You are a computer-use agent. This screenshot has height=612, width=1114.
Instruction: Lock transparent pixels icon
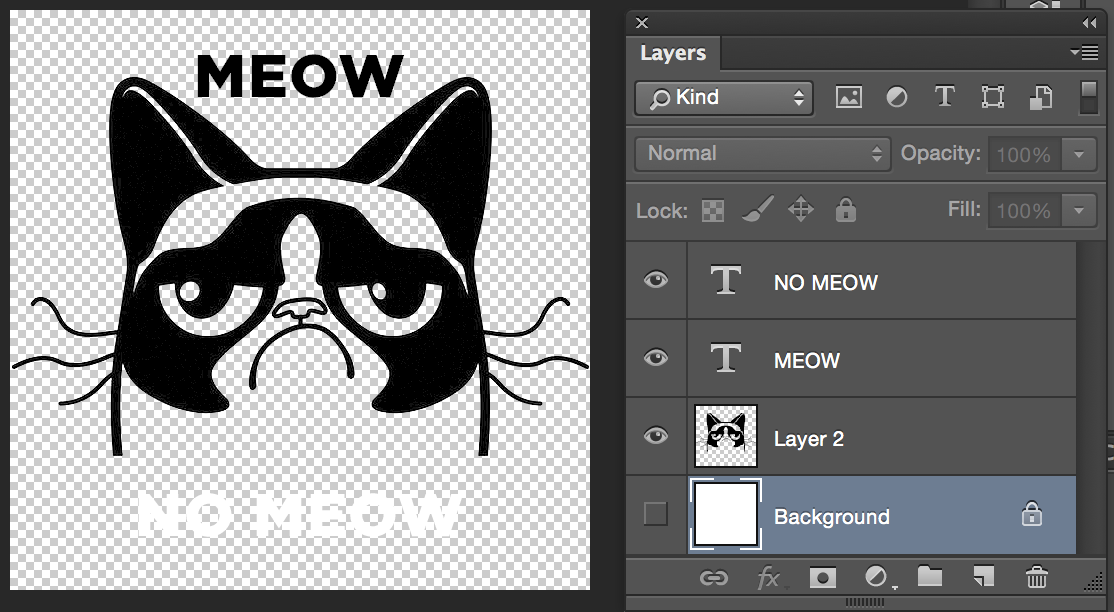[x=713, y=210]
